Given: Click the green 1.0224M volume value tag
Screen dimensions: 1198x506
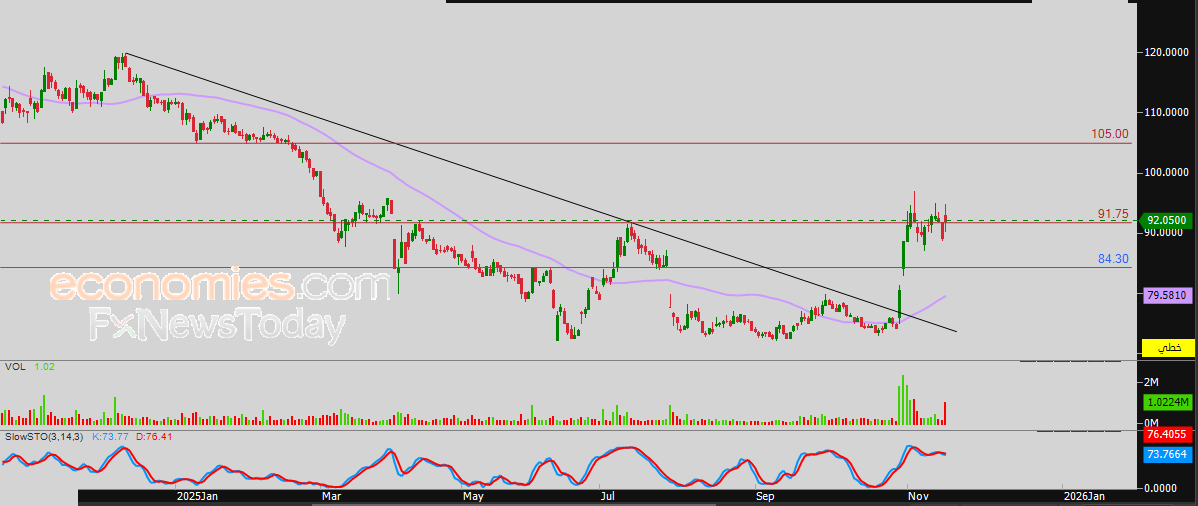Looking at the screenshot, I should 1167,402.
